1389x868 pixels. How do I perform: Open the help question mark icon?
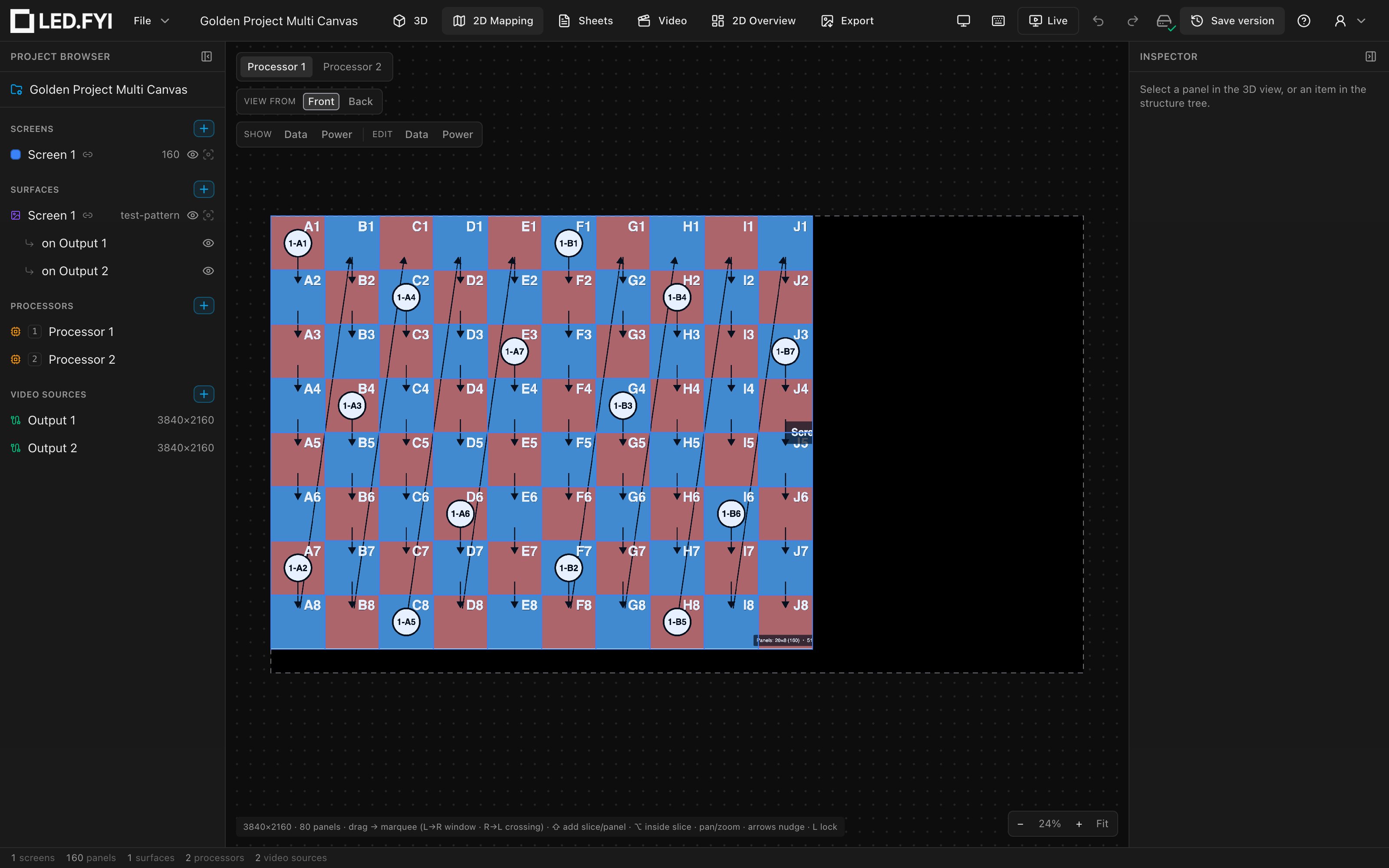coord(1303,21)
